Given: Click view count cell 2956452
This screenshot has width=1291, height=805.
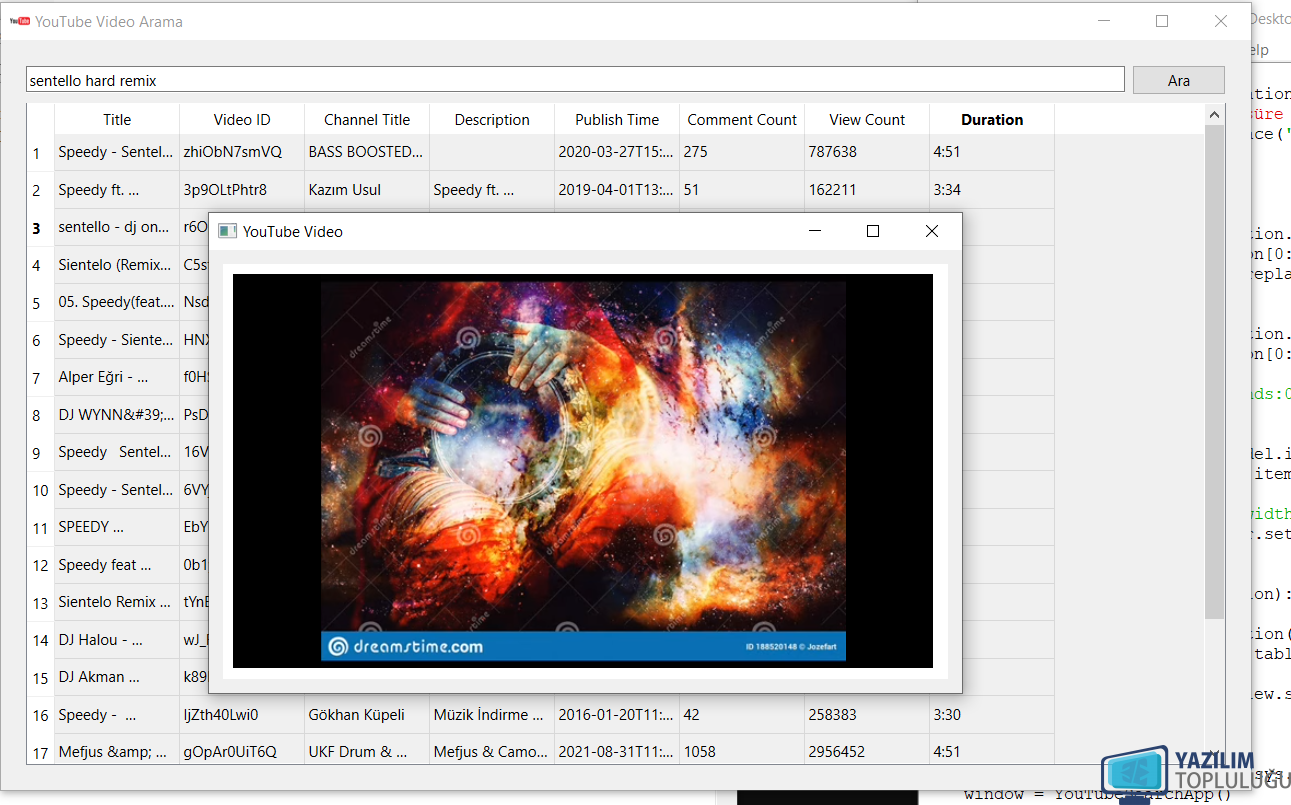Looking at the screenshot, I should (867, 752).
